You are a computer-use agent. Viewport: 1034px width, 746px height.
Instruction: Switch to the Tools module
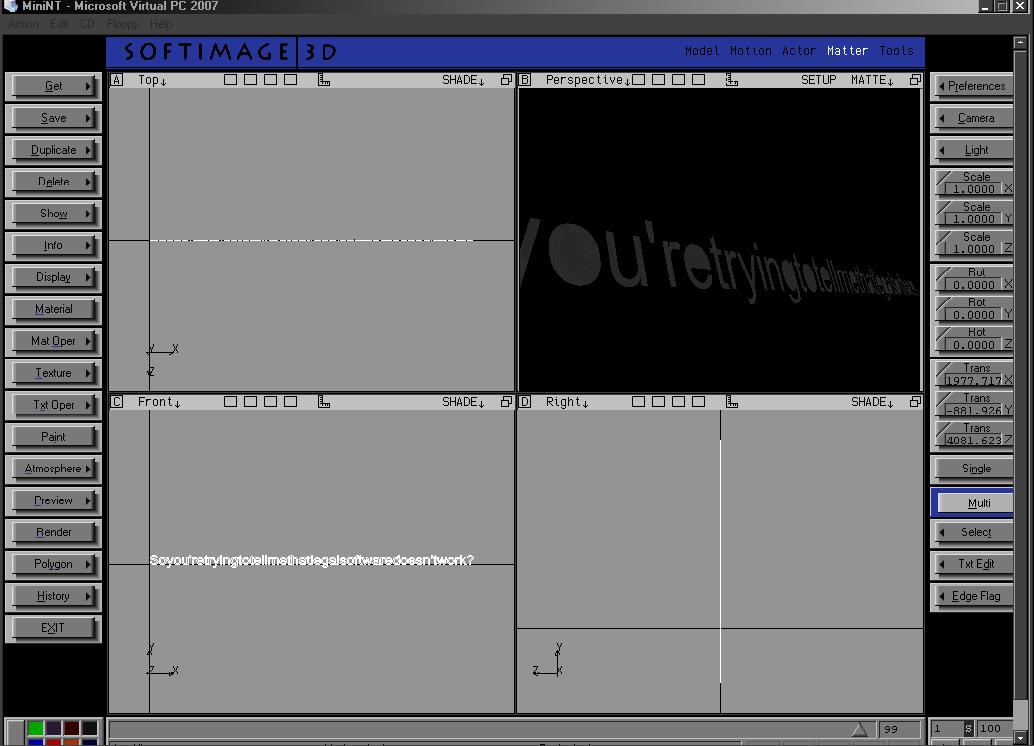click(896, 51)
